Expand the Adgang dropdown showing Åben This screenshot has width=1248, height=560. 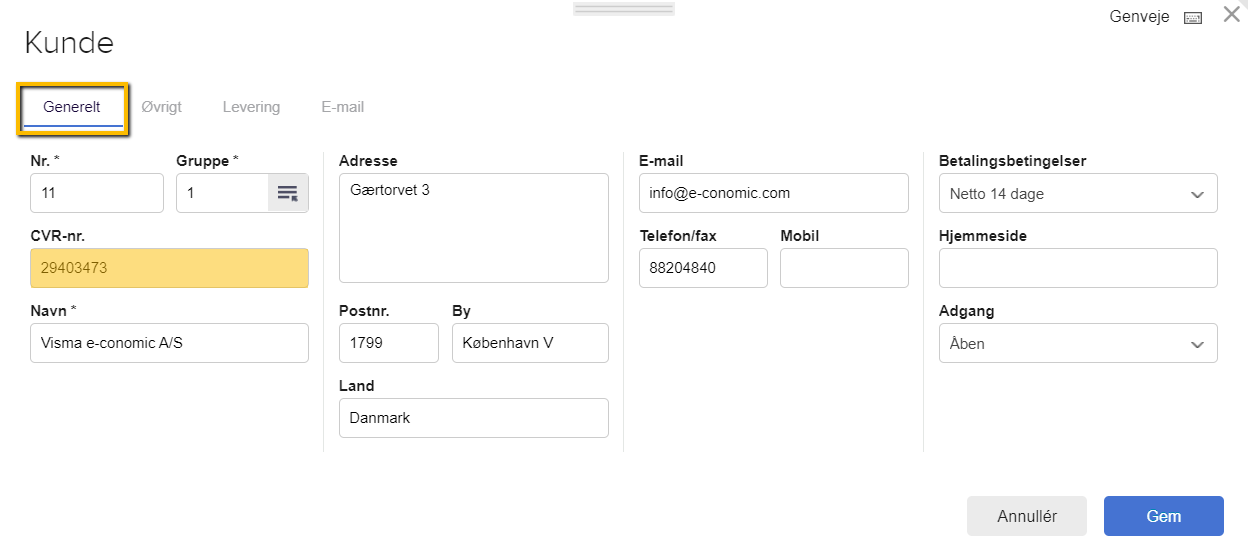(x=1078, y=343)
